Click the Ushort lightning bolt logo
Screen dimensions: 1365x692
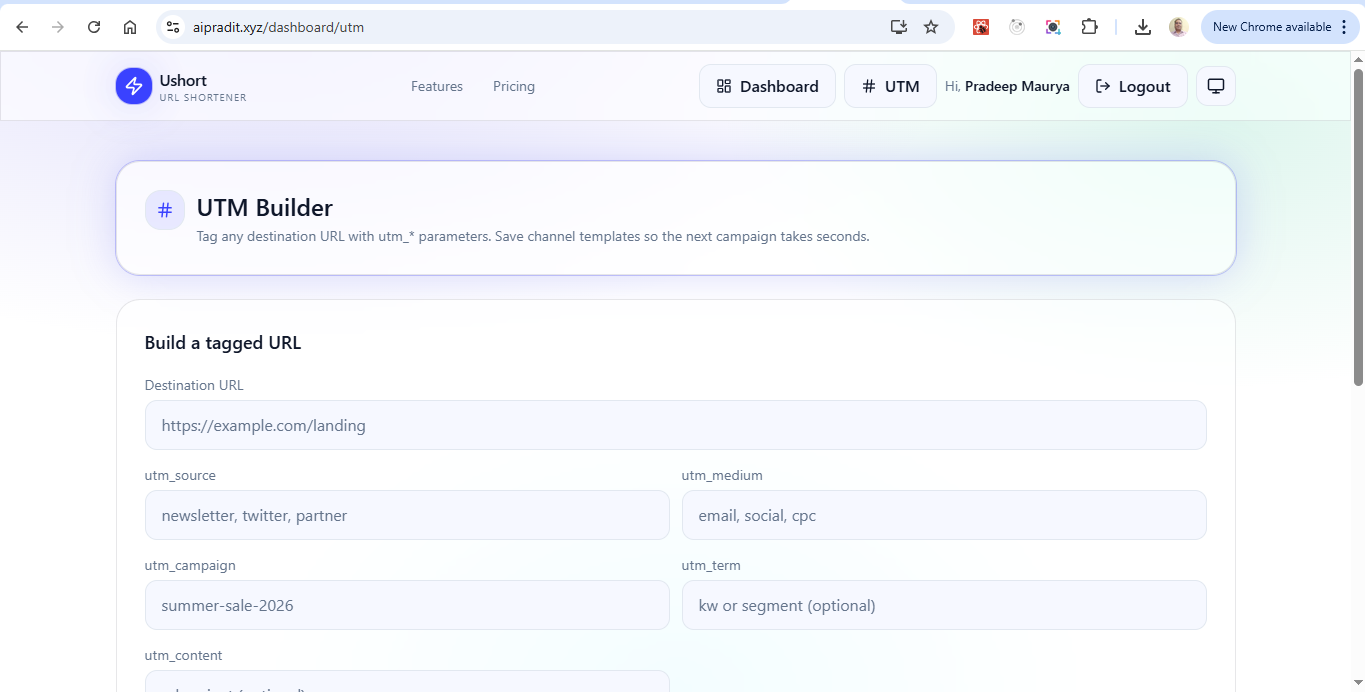(x=133, y=86)
